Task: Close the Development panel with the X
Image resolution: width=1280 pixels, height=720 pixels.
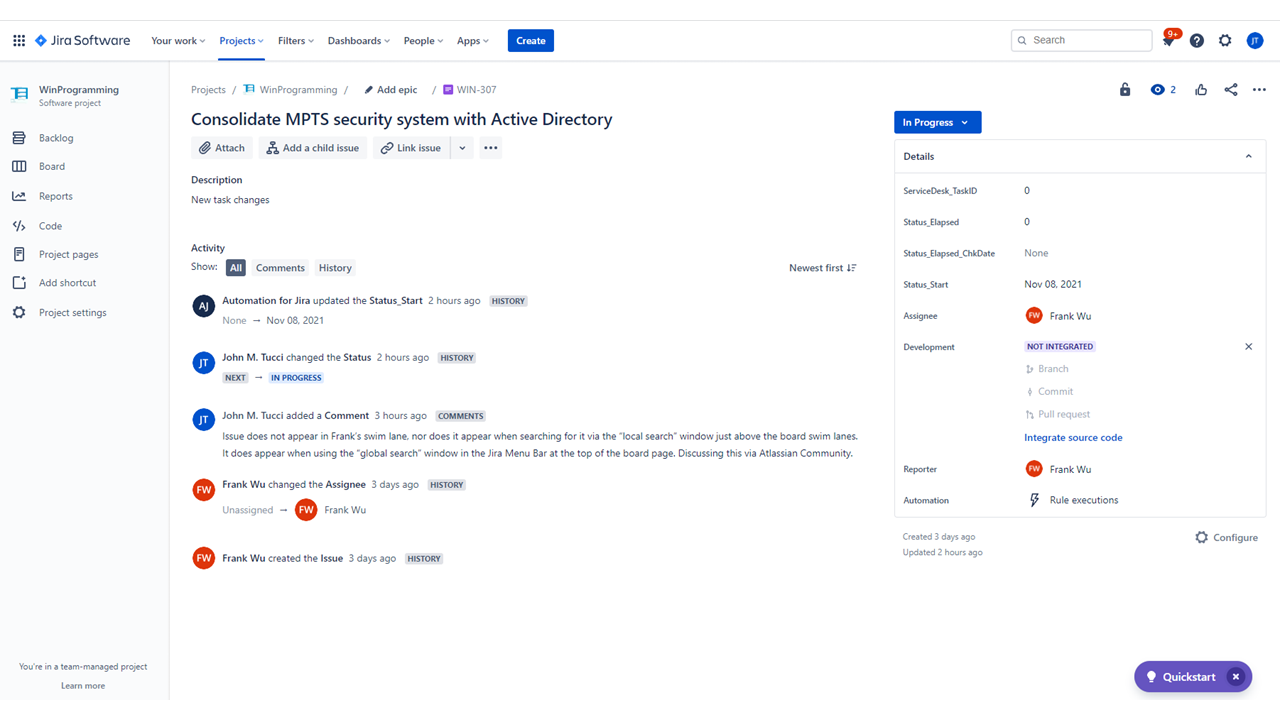Action: [x=1248, y=347]
